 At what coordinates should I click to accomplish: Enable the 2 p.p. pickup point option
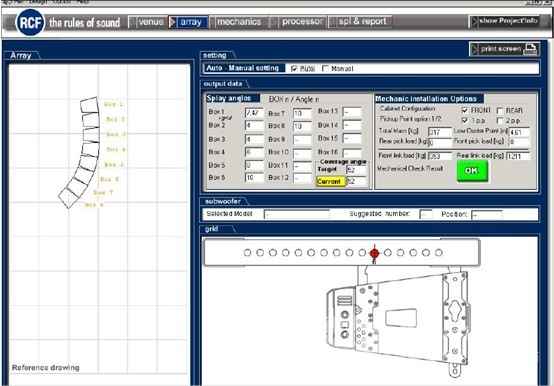pyautogui.click(x=500, y=120)
